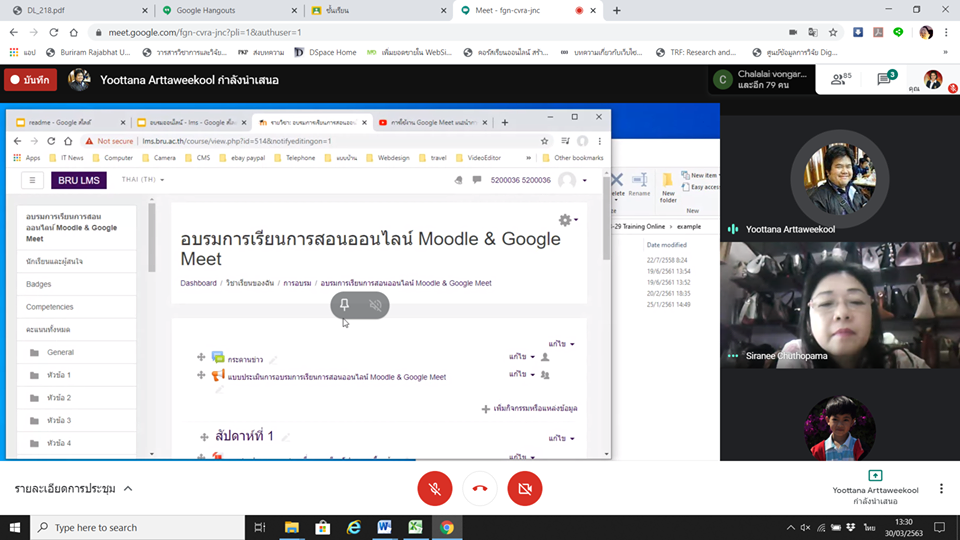
Task: Click New folder in Explorer window
Action: (668, 188)
